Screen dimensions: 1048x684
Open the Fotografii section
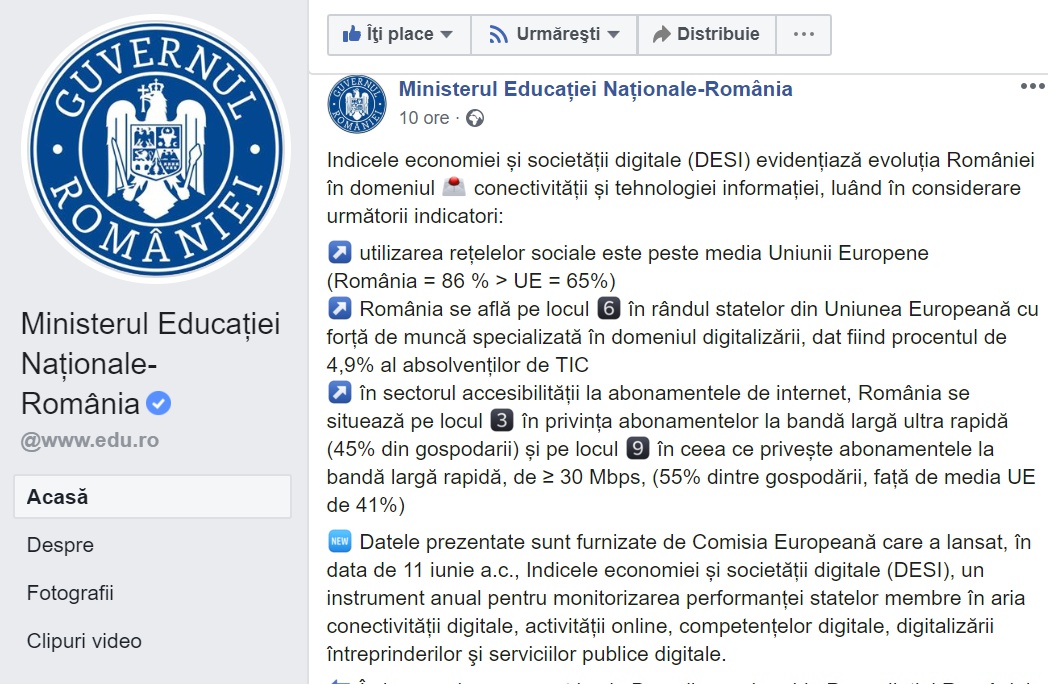click(70, 593)
